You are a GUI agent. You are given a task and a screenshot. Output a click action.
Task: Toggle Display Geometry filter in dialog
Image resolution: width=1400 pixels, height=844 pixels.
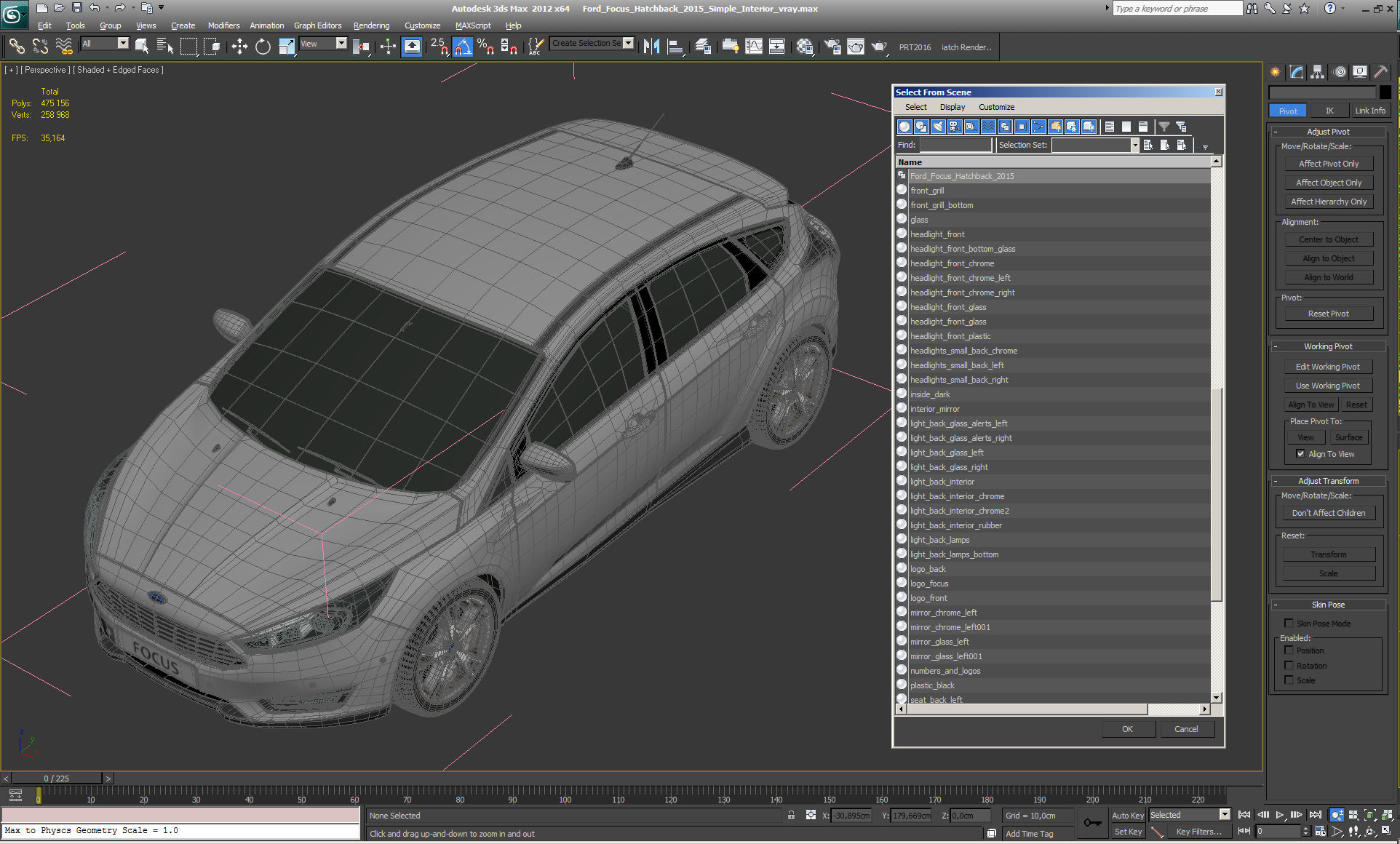coord(904,127)
